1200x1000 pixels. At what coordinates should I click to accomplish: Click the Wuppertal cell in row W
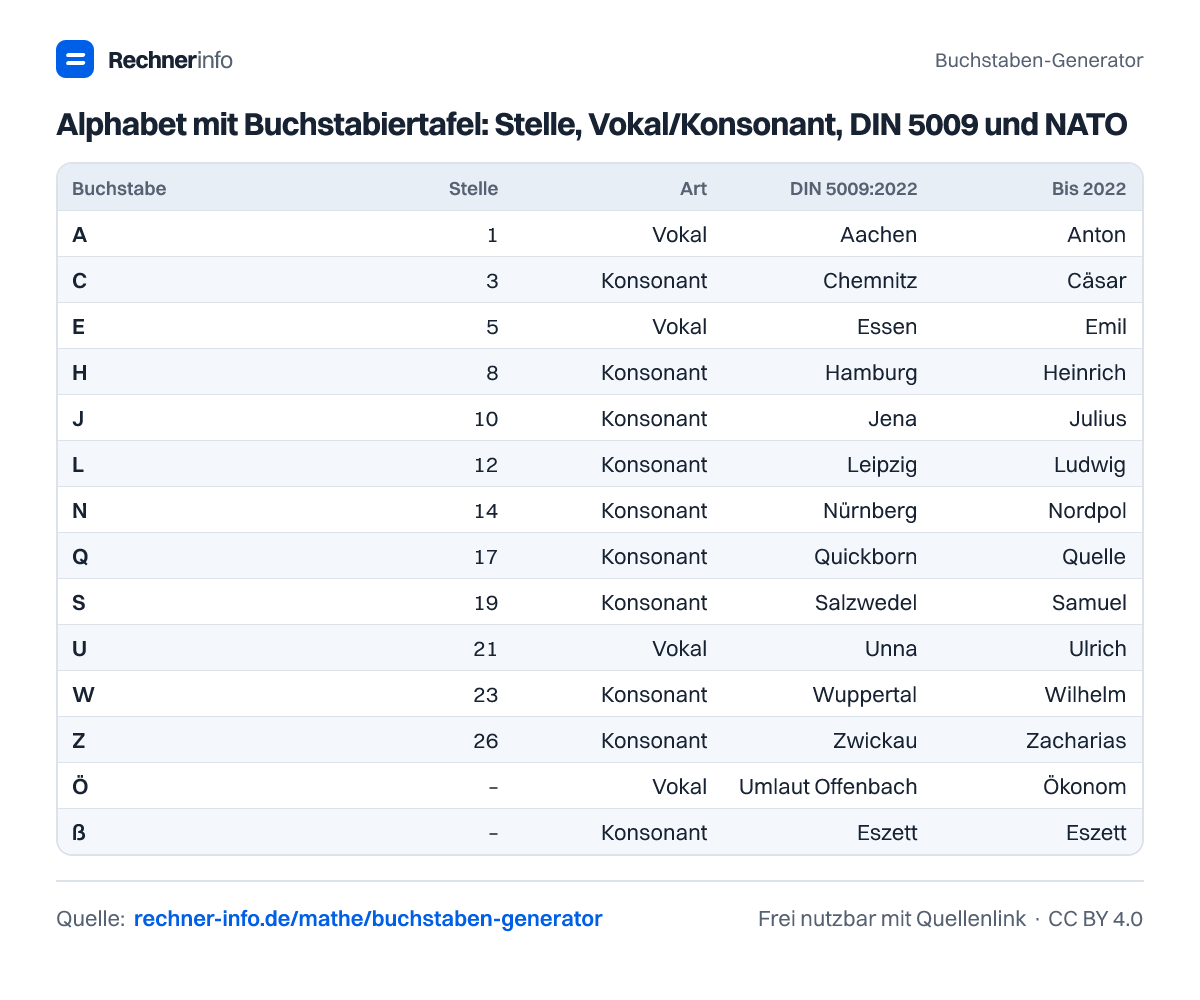pos(865,695)
